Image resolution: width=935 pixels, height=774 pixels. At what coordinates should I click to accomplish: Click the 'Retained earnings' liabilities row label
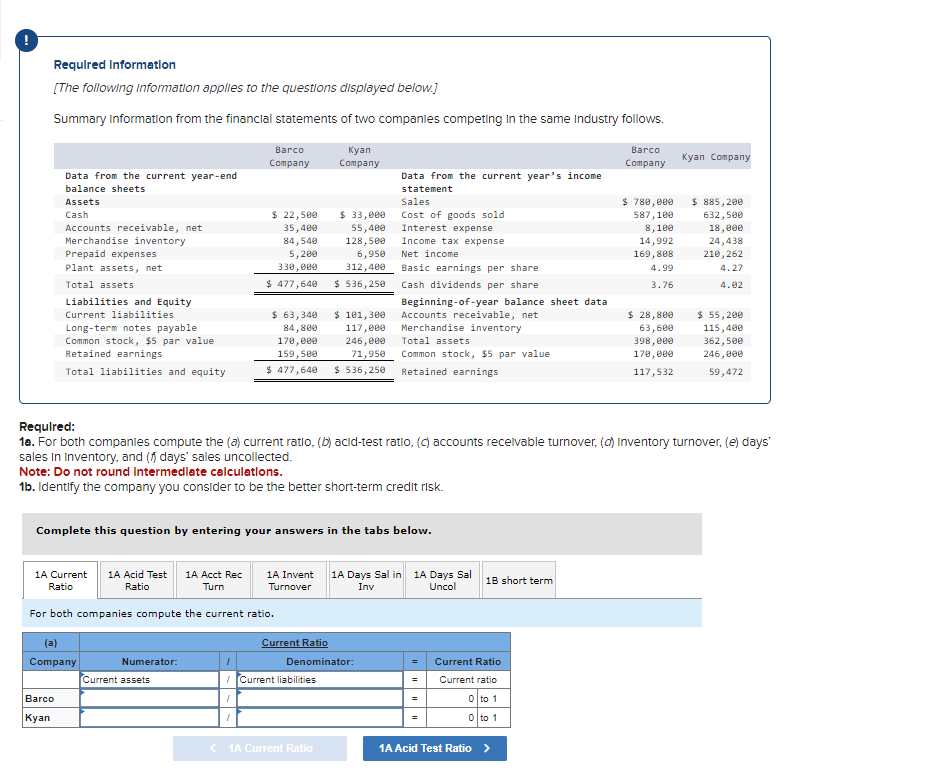point(113,354)
